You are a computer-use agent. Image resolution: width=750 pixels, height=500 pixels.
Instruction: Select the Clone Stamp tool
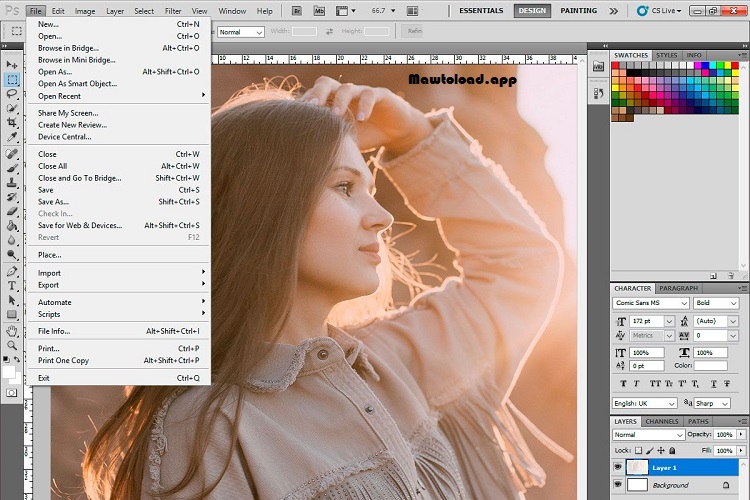pos(12,182)
